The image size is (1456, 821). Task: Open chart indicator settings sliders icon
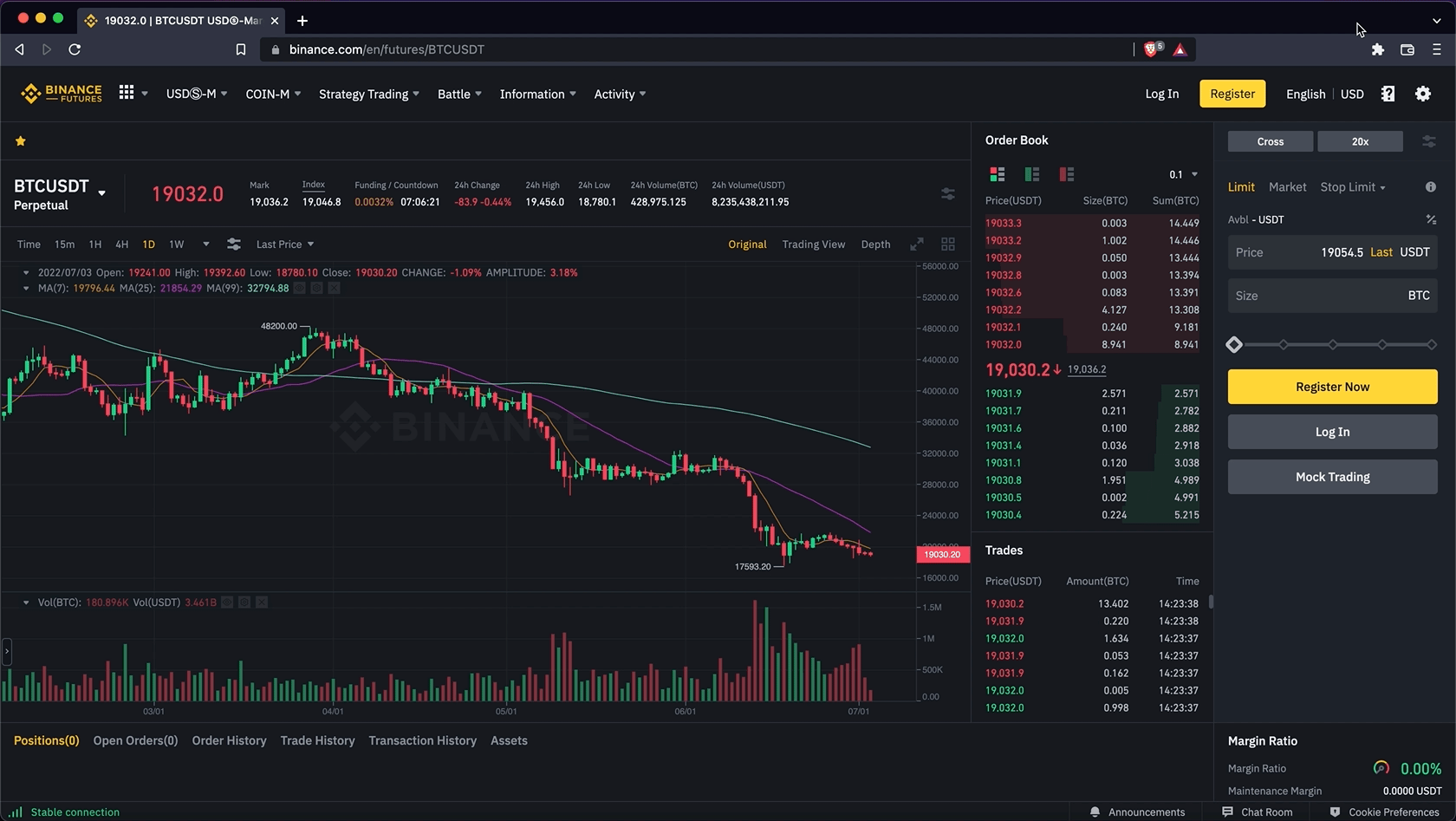[234, 244]
